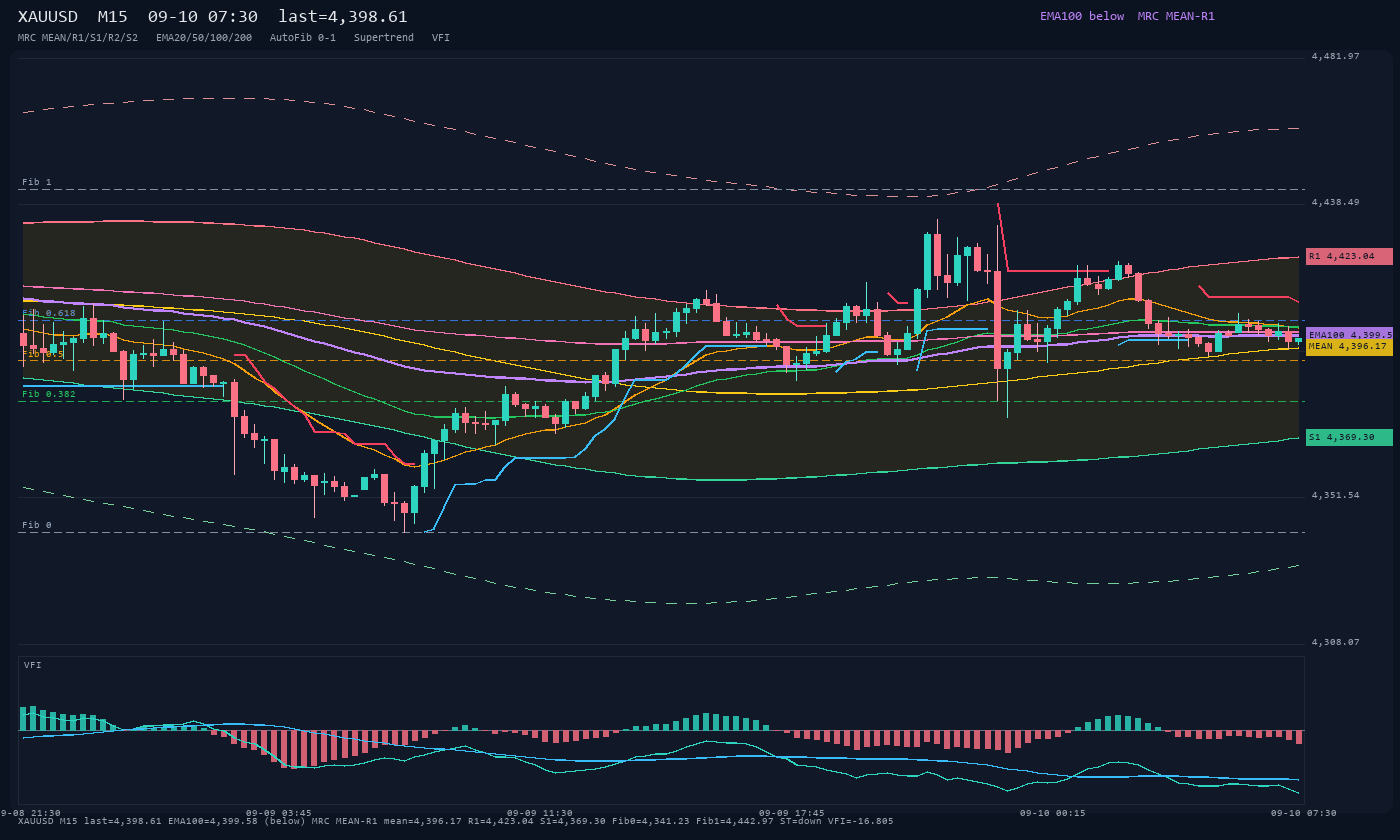1400x840 pixels.
Task: Select "AutoFib 0-1" in the indicator legend
Action: tap(303, 38)
